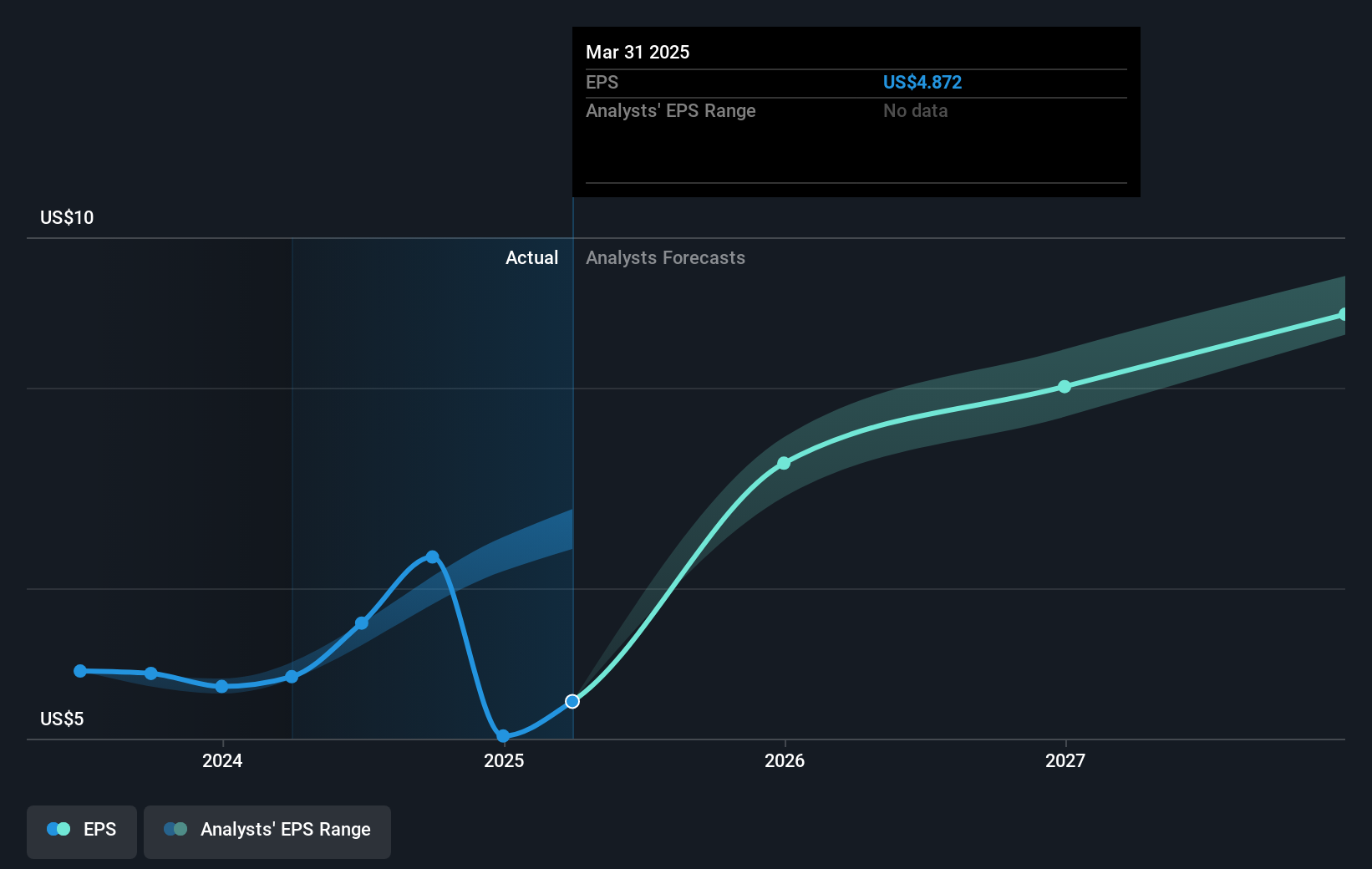The image size is (1372, 869).
Task: Click the 2027 x-axis label
Action: 1065,760
